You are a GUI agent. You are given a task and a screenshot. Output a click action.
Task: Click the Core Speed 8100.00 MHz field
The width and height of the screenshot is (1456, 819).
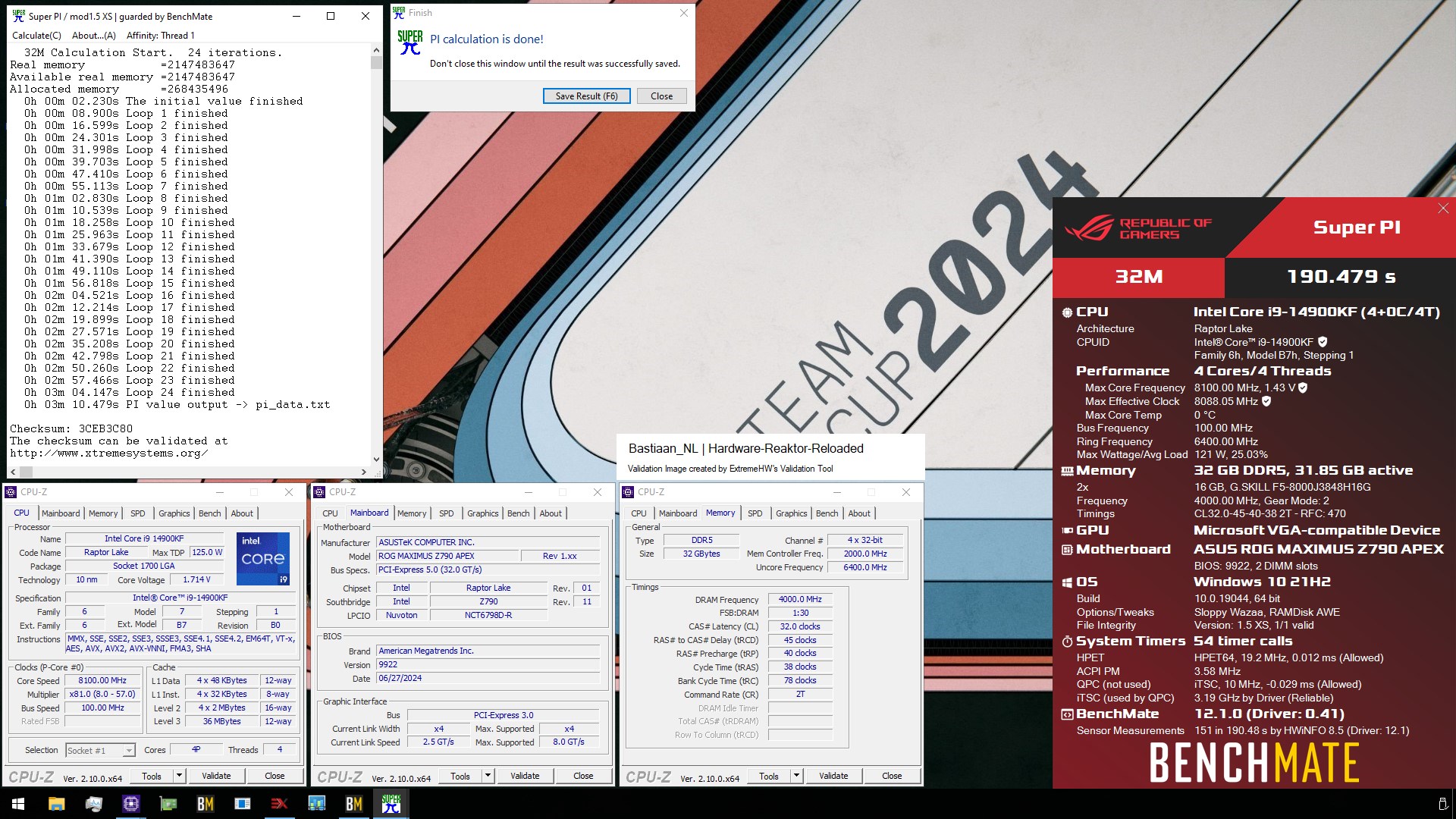click(x=102, y=681)
